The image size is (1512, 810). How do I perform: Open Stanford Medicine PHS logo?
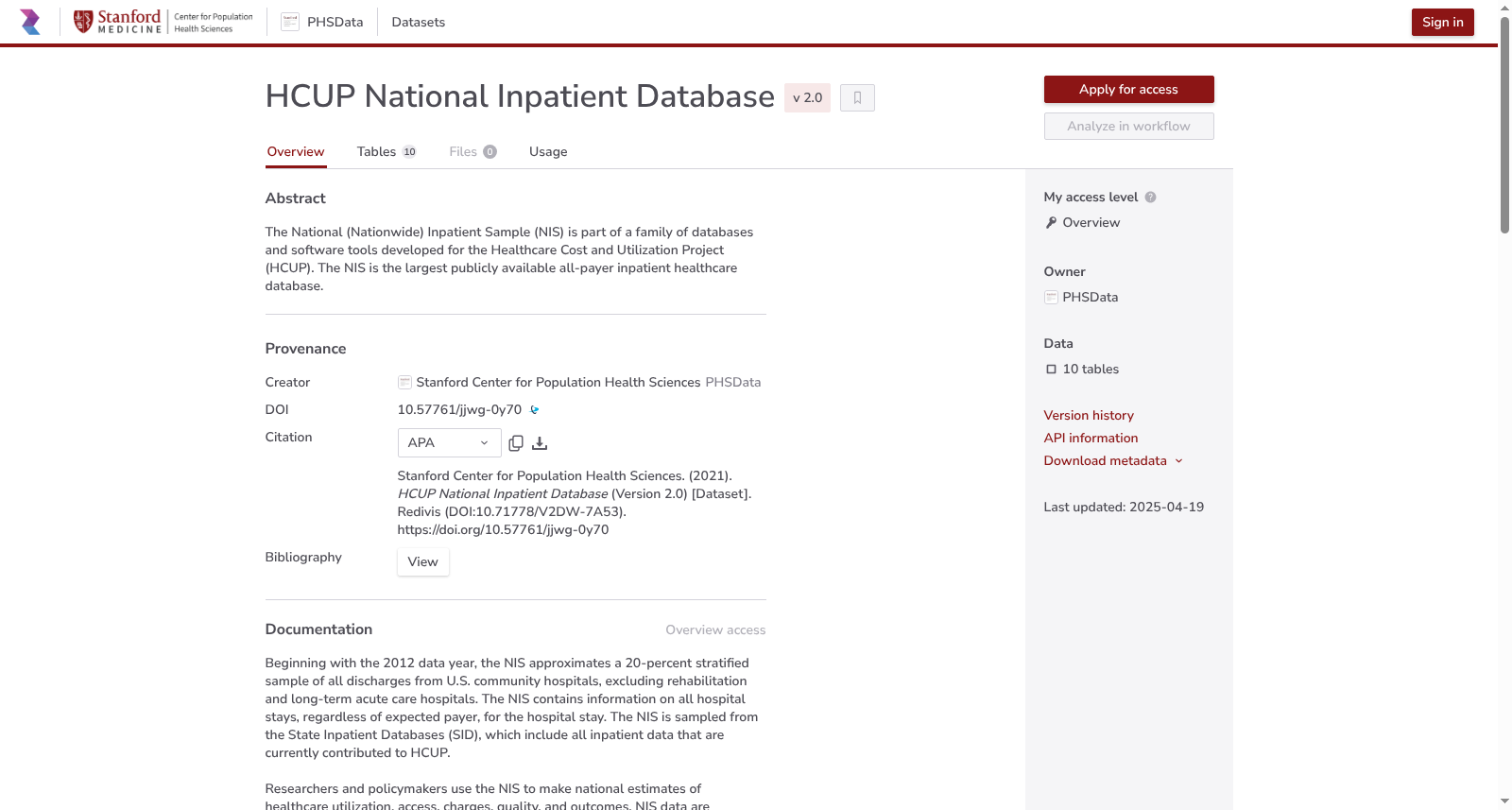(x=163, y=22)
